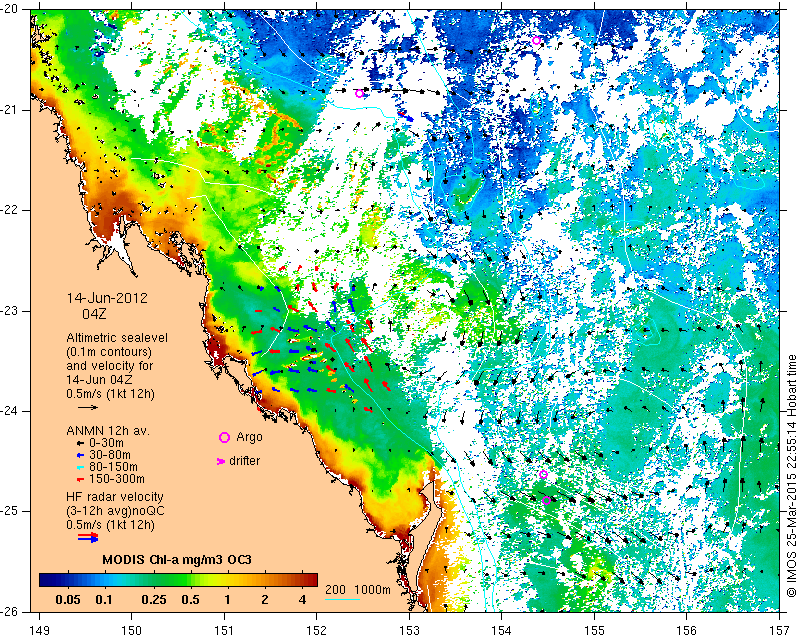800x640 pixels.
Task: Click the 155 longitude axis label
Action: (x=594, y=631)
